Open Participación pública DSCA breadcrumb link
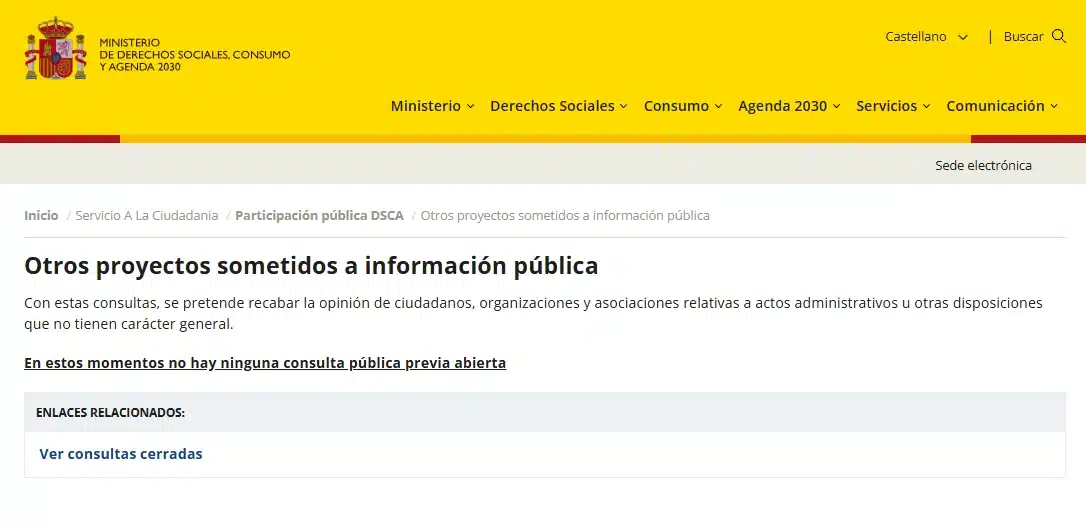The image size is (1086, 526). point(319,215)
